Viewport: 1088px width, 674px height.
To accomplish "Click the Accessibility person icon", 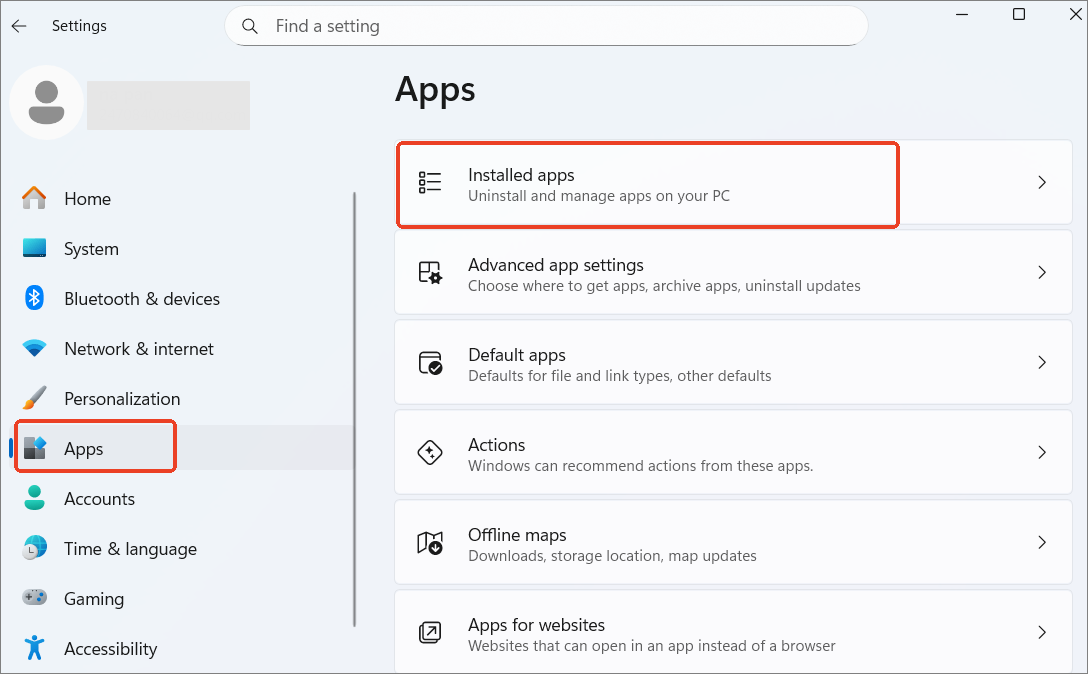I will [x=35, y=648].
